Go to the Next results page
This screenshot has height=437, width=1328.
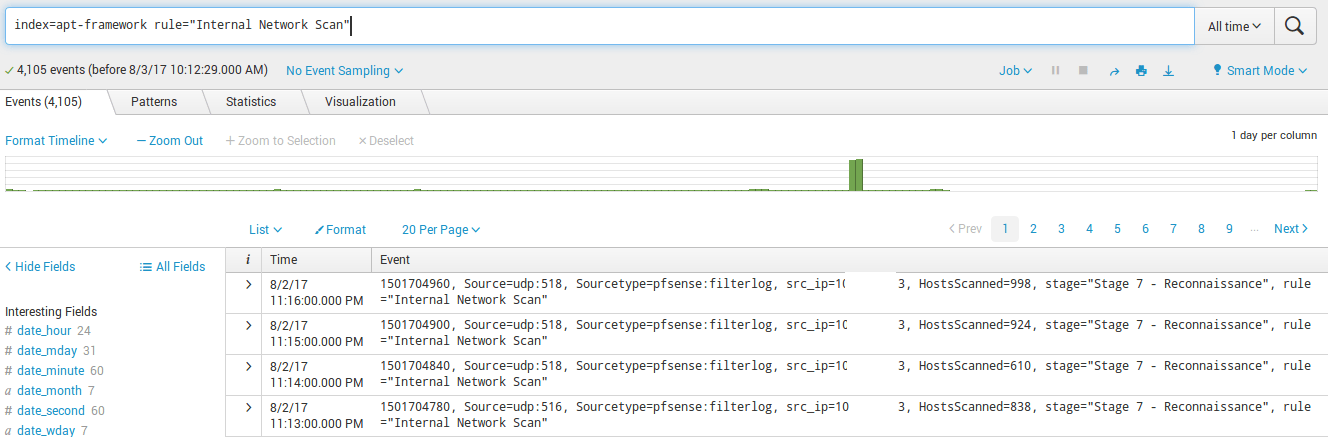coord(1291,229)
